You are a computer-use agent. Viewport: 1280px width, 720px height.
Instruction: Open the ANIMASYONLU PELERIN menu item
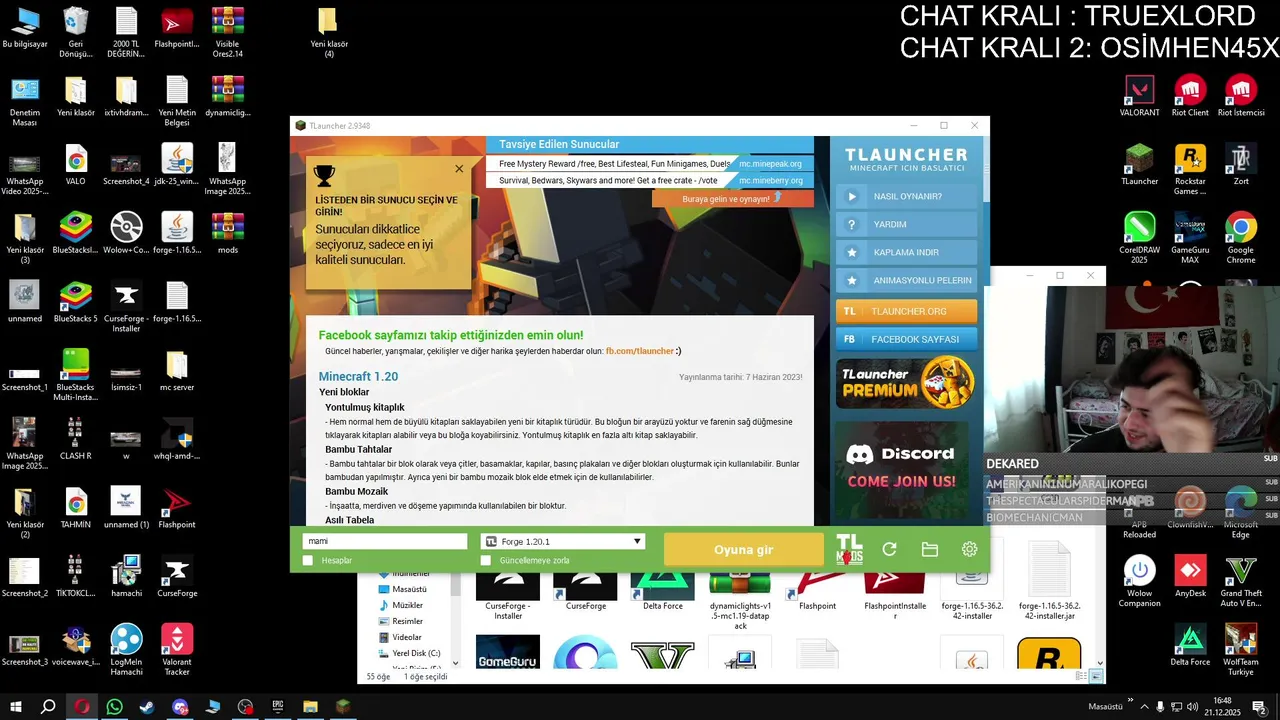pos(906,281)
